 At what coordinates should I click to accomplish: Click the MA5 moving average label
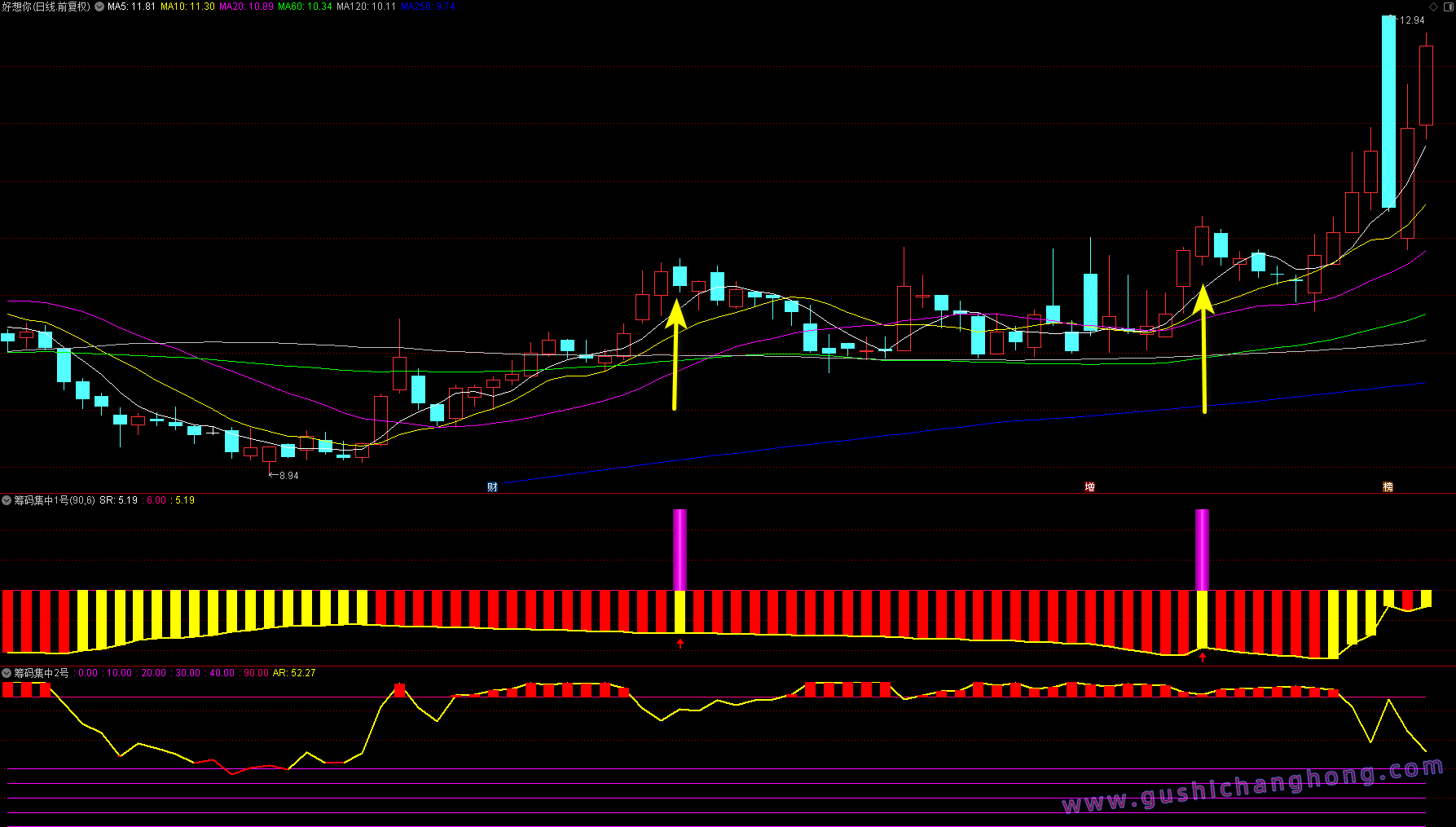coord(131,7)
